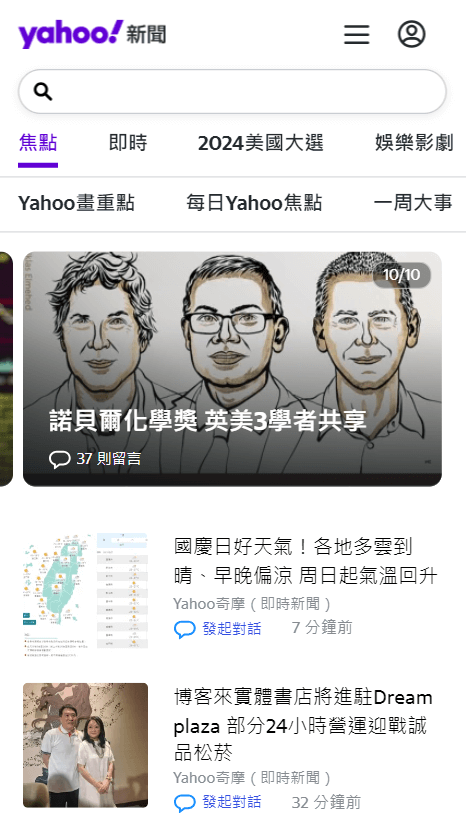466x832 pixels.
Task: Click the speech bubble icon in 博客來 article
Action: 185,803
